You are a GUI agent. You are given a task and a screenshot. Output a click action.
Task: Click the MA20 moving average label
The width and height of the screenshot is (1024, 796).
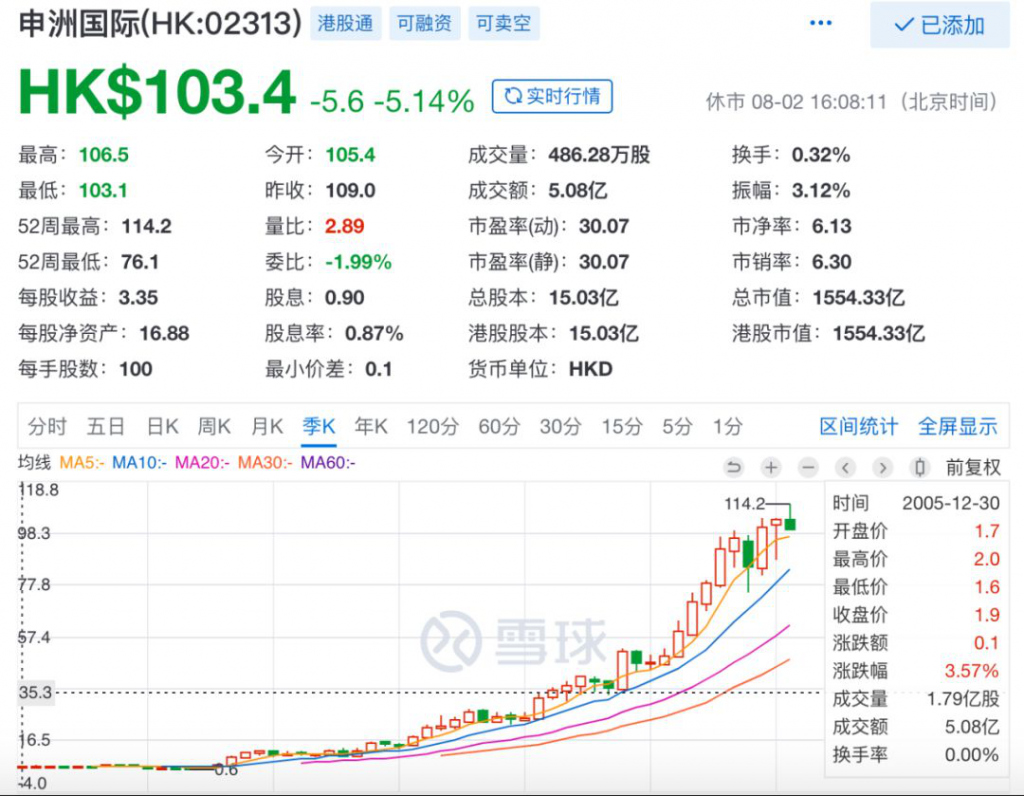pyautogui.click(x=202, y=463)
